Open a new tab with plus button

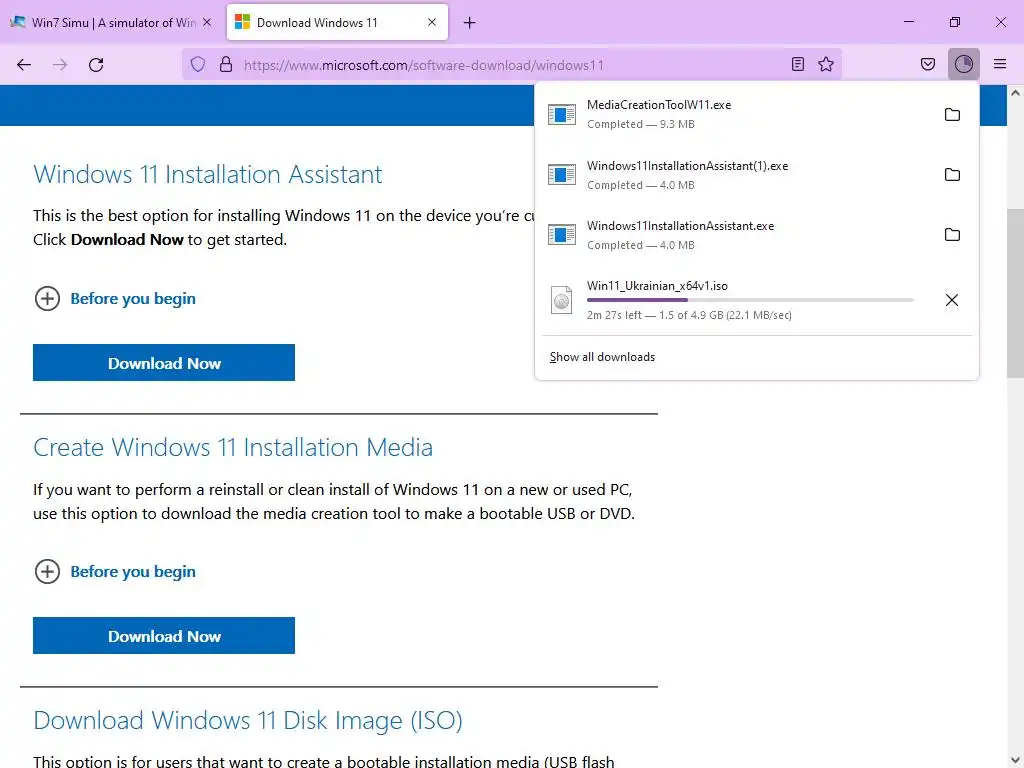(470, 23)
